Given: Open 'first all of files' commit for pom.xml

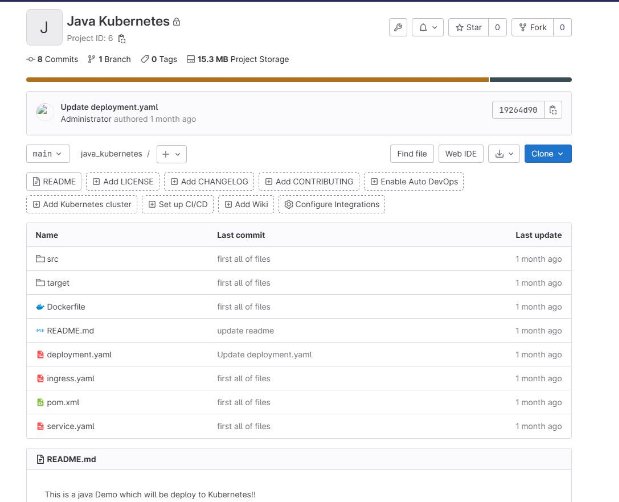Looking at the screenshot, I should pos(244,403).
